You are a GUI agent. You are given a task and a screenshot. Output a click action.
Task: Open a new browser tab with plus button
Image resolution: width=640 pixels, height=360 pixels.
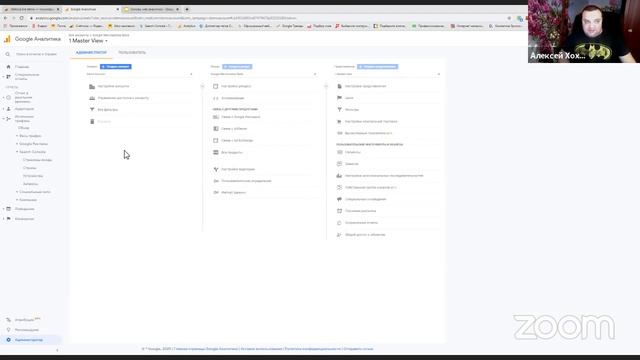[187, 9]
